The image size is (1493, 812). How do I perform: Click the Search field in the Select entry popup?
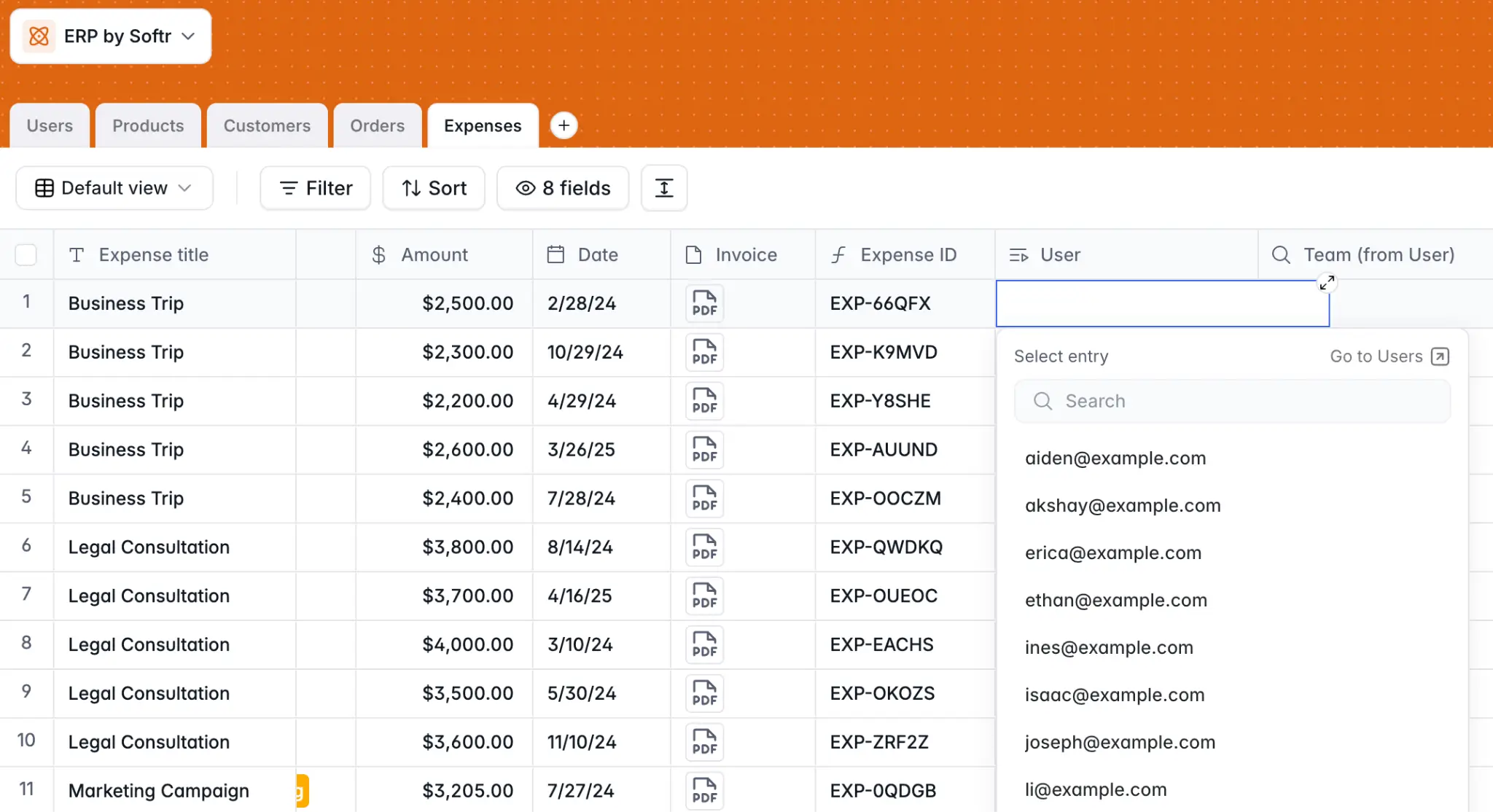click(x=1232, y=401)
